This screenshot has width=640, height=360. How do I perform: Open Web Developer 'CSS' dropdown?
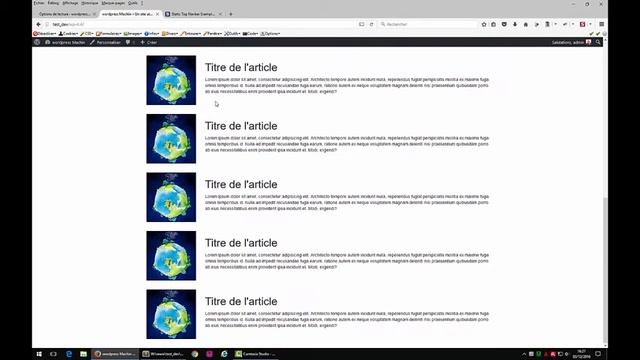[x=87, y=33]
